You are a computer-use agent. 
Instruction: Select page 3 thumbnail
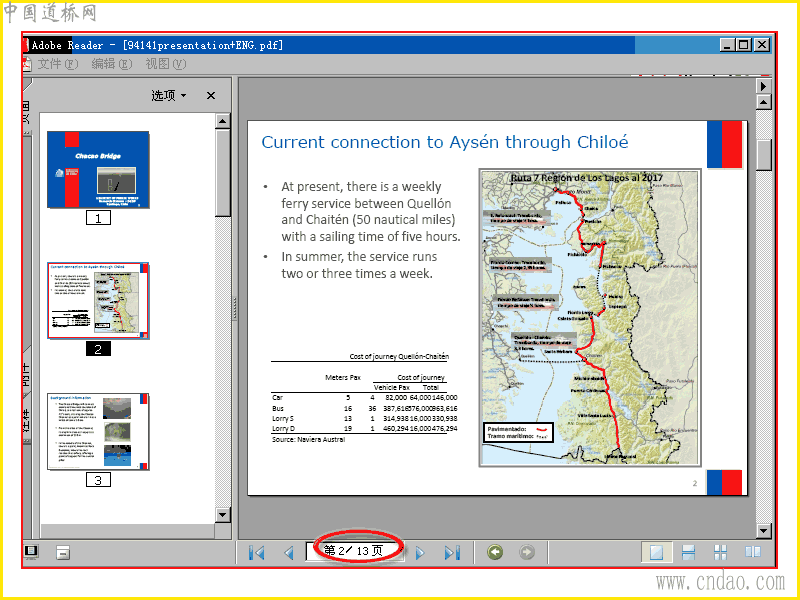pos(98,431)
